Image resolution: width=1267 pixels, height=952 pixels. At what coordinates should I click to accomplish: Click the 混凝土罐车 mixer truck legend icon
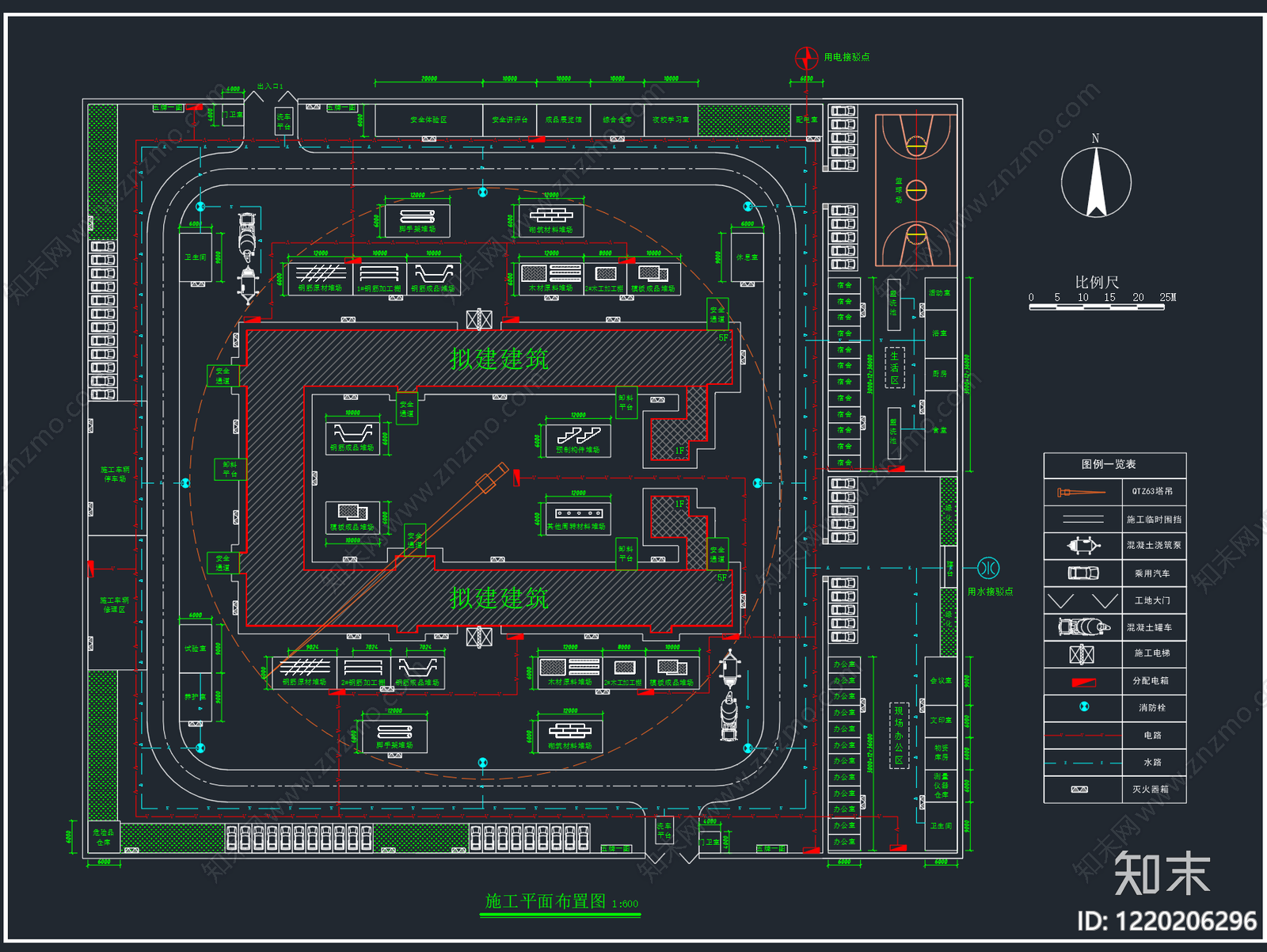pyautogui.click(x=1083, y=627)
